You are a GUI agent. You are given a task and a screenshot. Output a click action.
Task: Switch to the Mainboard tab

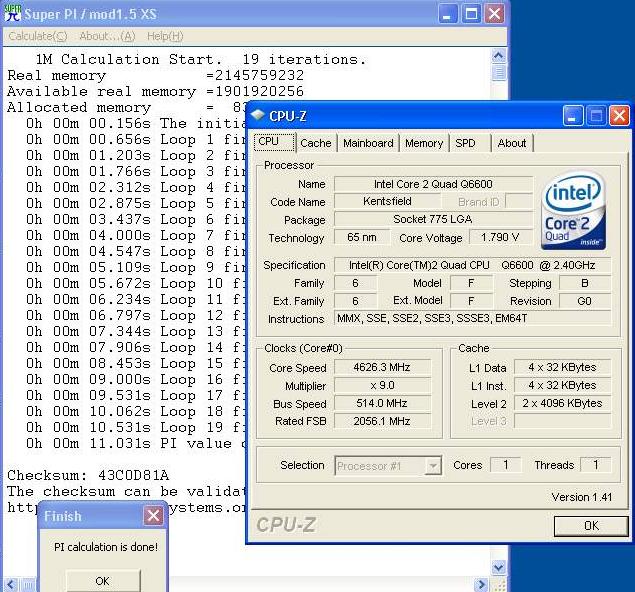click(368, 143)
